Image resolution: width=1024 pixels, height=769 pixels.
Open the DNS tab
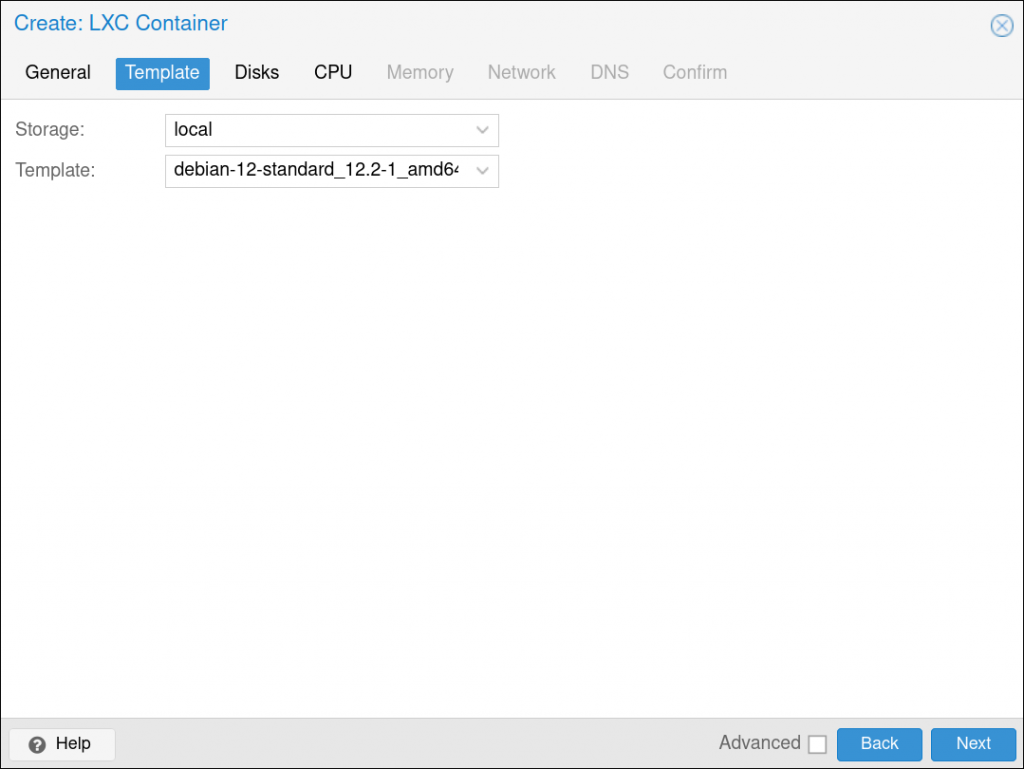[x=609, y=73]
